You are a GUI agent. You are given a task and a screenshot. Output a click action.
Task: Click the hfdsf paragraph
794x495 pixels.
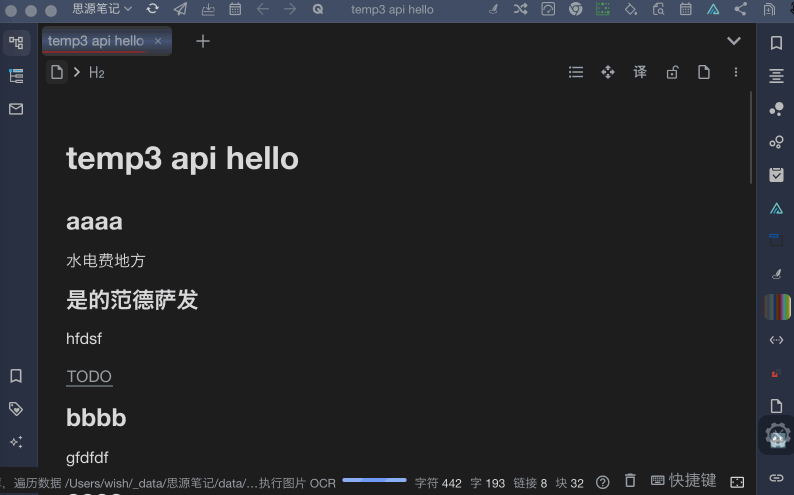pyautogui.click(x=84, y=339)
